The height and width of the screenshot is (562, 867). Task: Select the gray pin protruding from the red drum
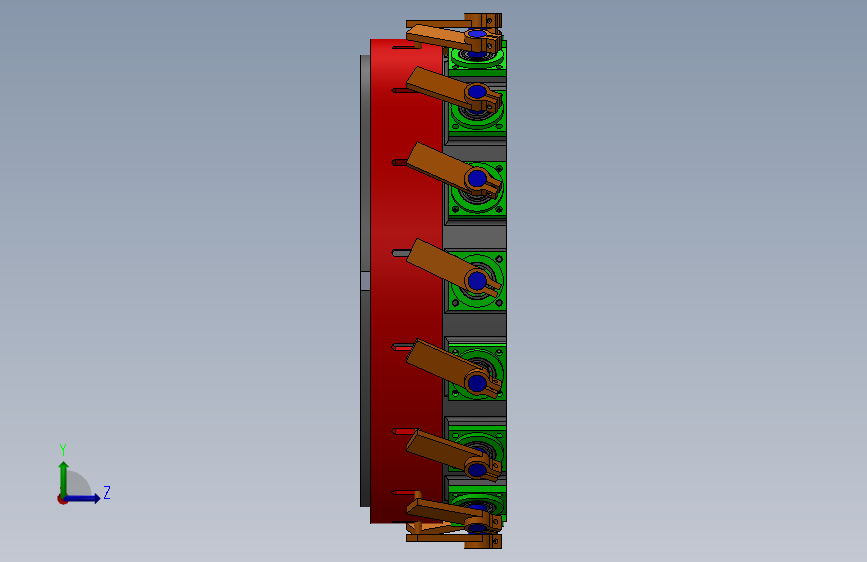tap(400, 253)
